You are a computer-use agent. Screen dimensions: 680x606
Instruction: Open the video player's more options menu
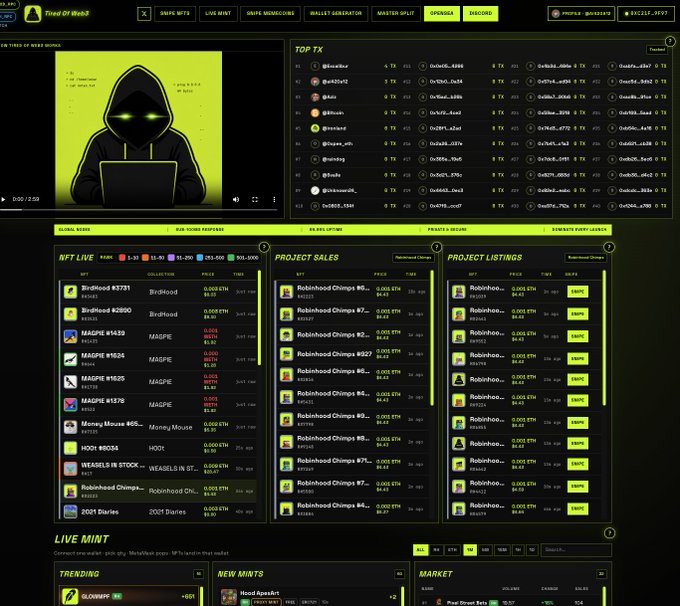[x=274, y=200]
